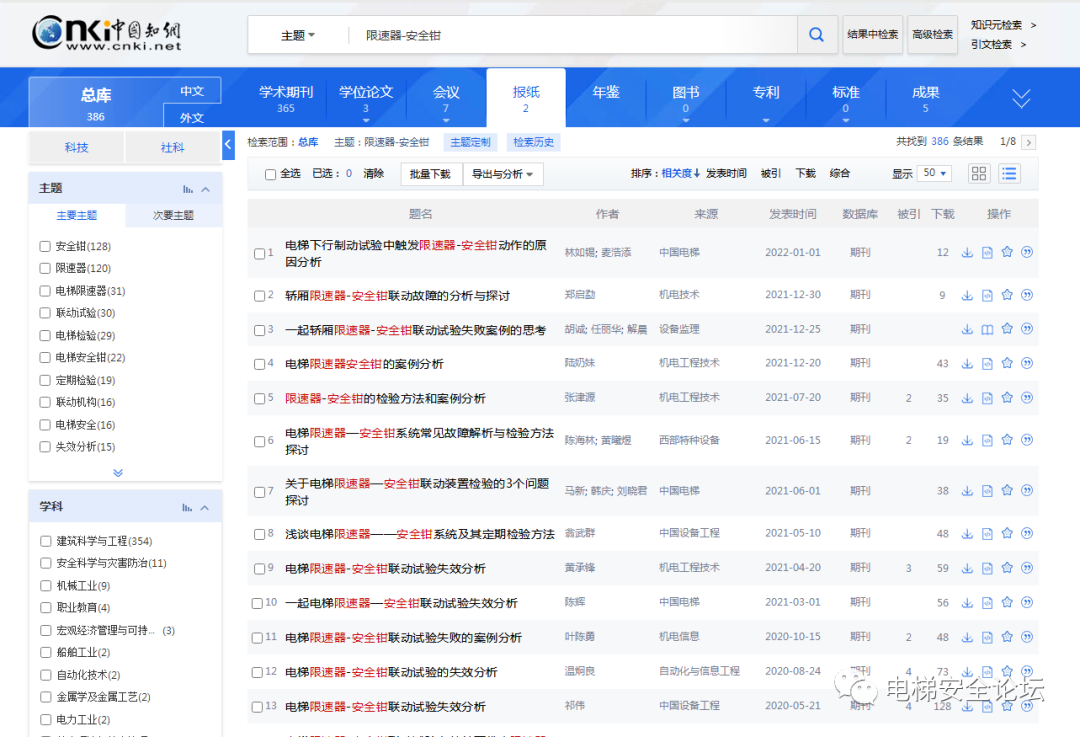Open the book reader icon in row 3
Image resolution: width=1080 pixels, height=737 pixels.
pyautogui.click(x=987, y=329)
